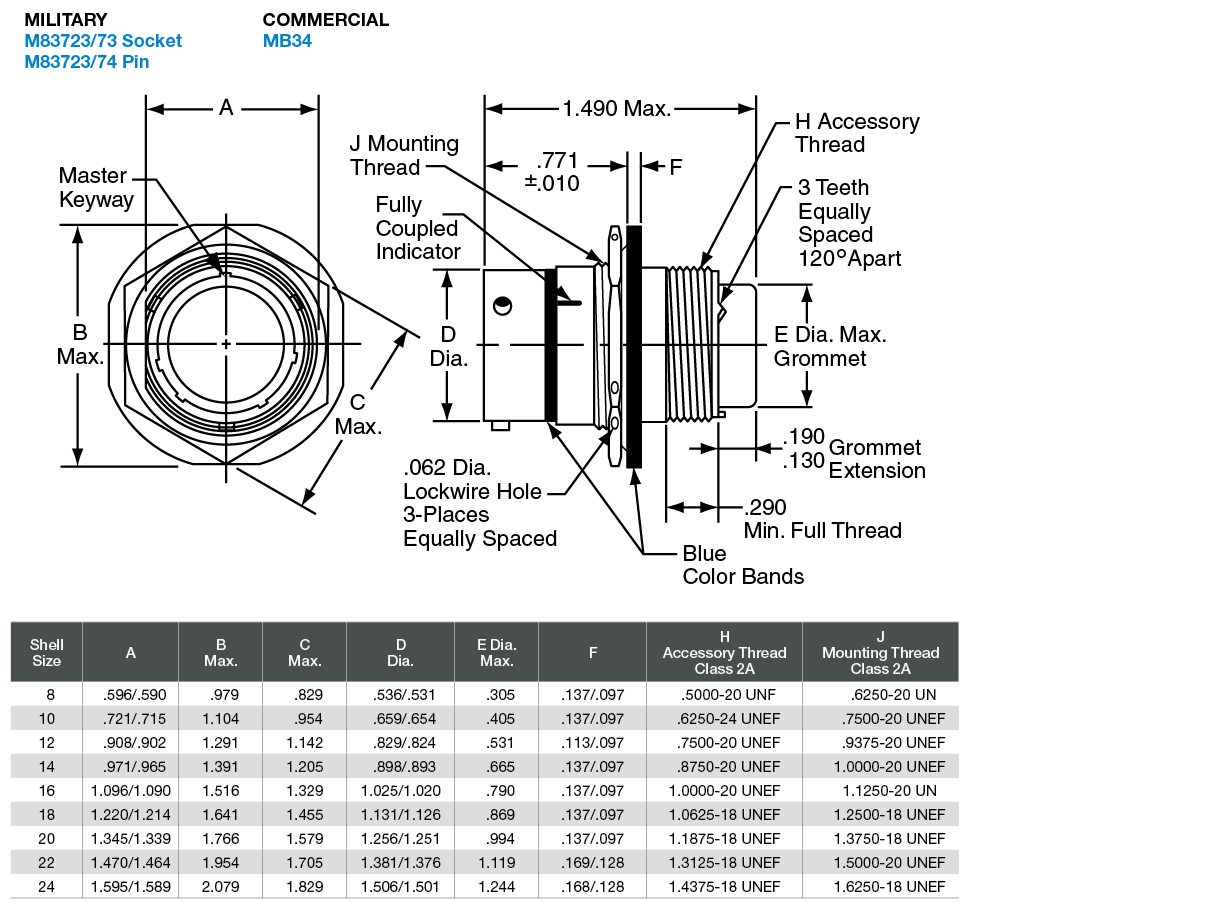Screen dimensions: 1224x911
Task: Click the Blue Color Bands label
Action: tap(743, 565)
